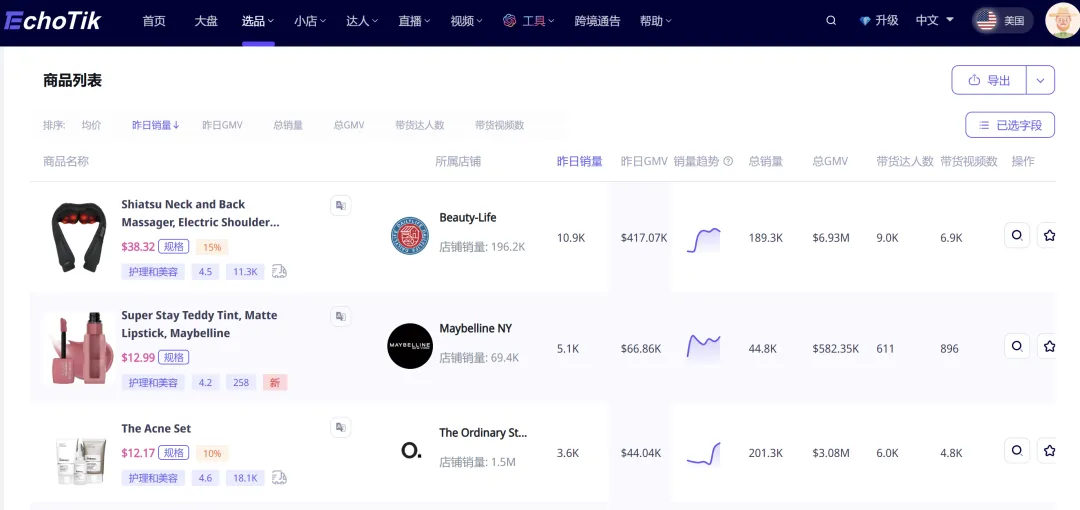
Task: Open the Super Stay Teddy Tint product title
Action: (x=199, y=324)
